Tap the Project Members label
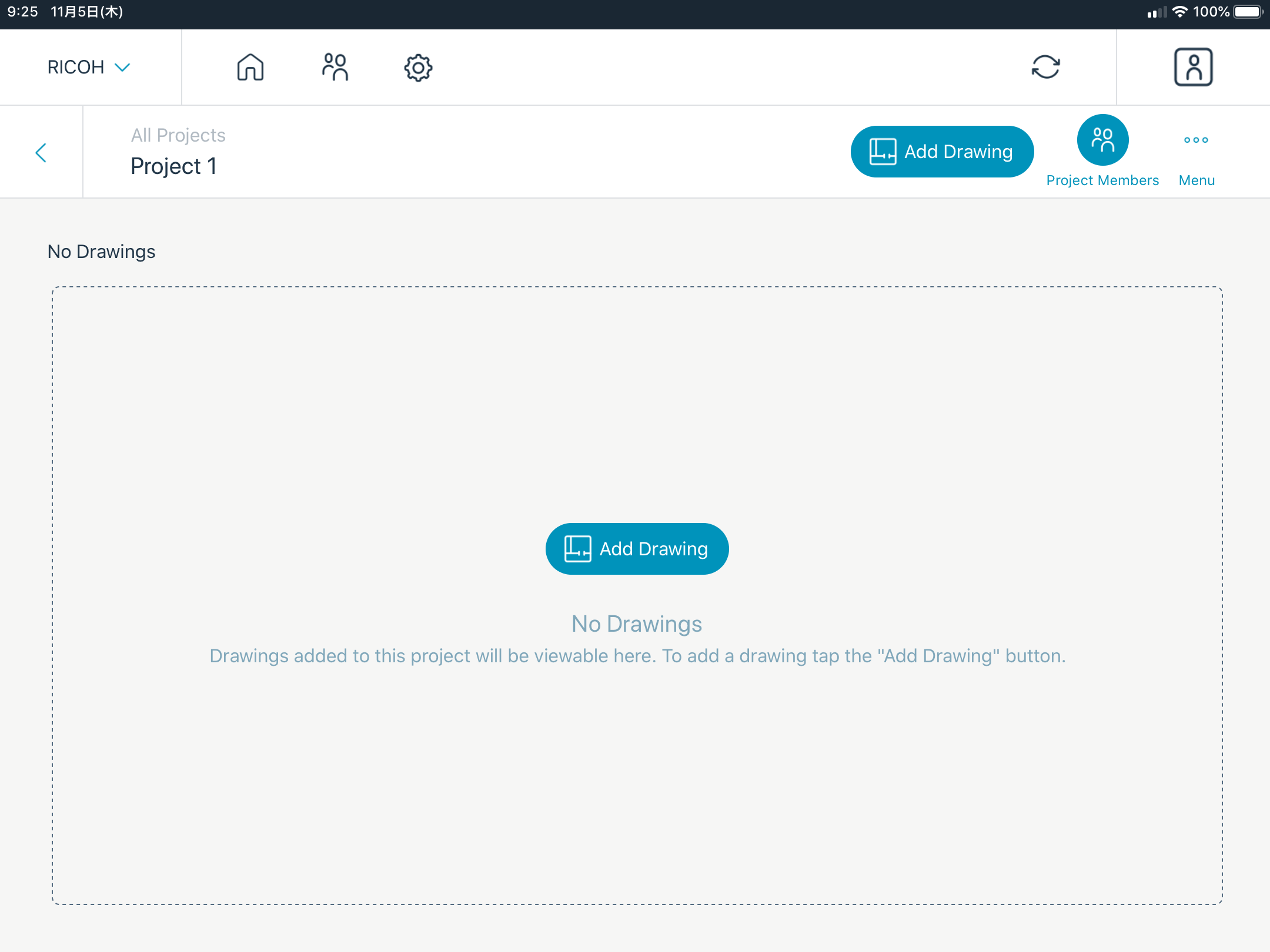The height and width of the screenshot is (952, 1270). click(x=1102, y=180)
